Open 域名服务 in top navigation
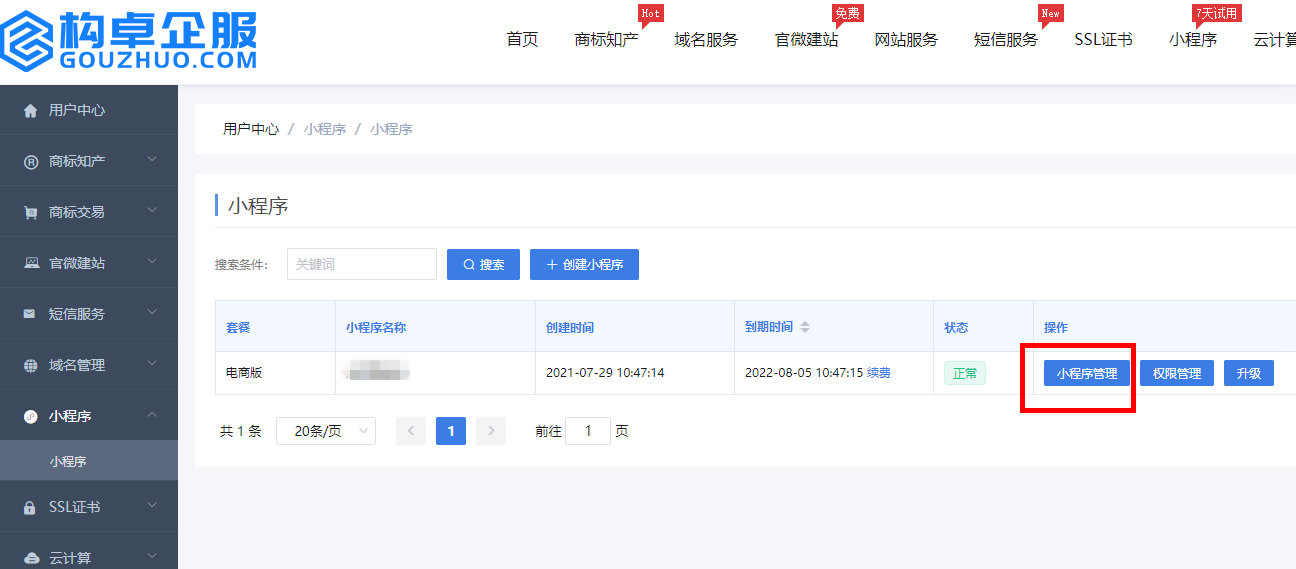The height and width of the screenshot is (569, 1296). click(x=706, y=40)
